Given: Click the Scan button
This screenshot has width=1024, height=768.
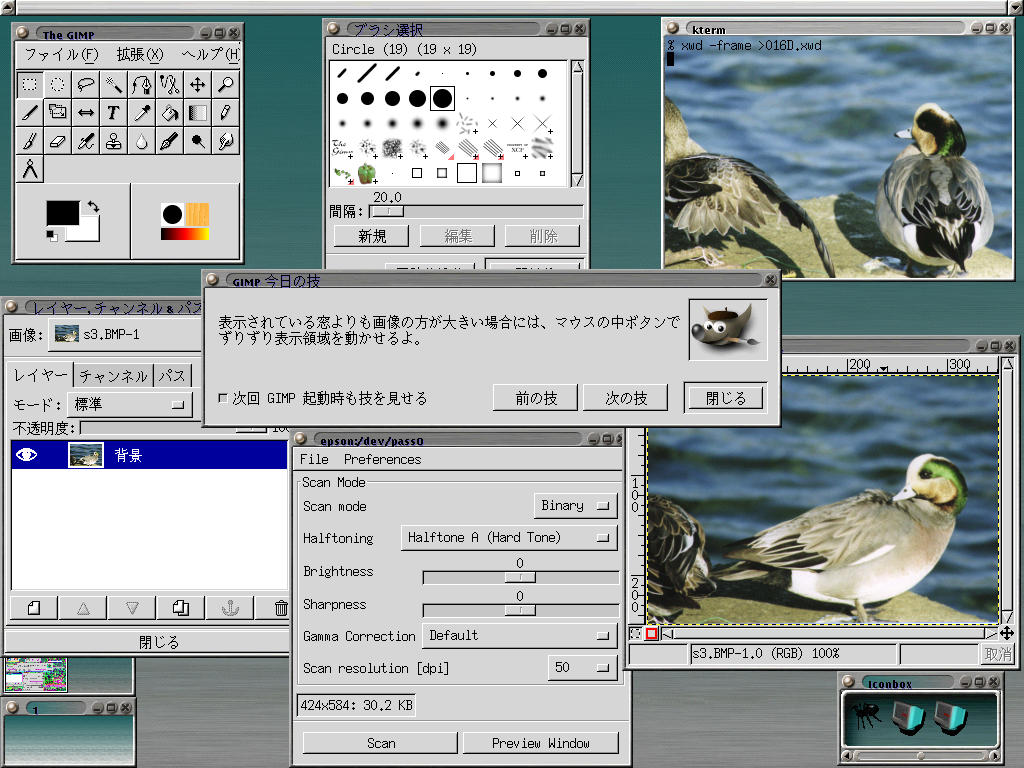Looking at the screenshot, I should point(381,743).
